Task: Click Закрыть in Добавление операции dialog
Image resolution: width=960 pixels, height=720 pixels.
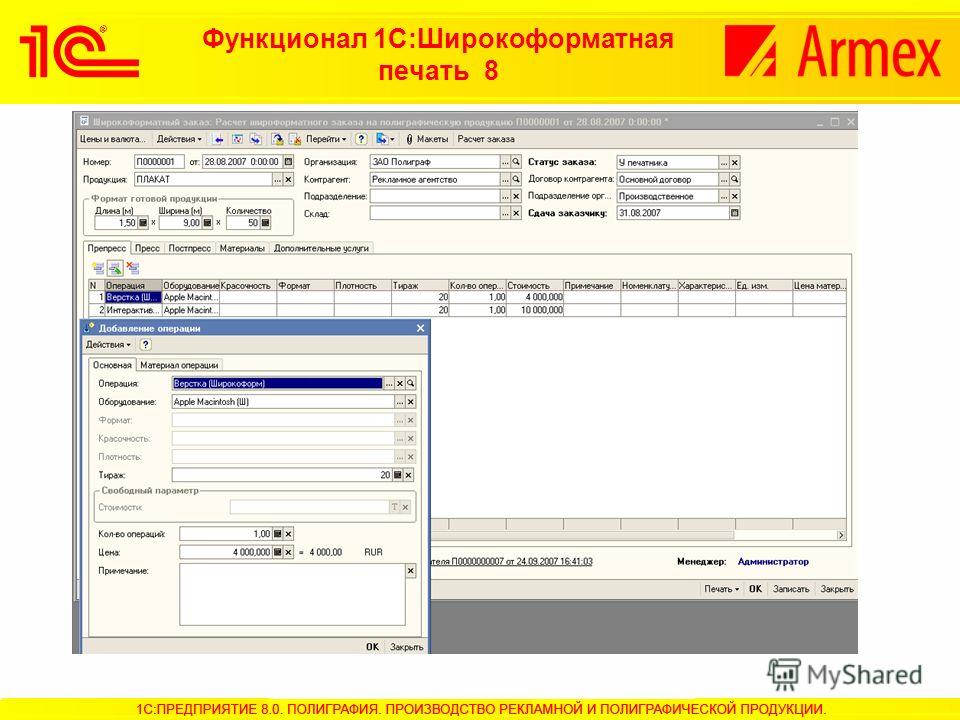Action: [407, 647]
